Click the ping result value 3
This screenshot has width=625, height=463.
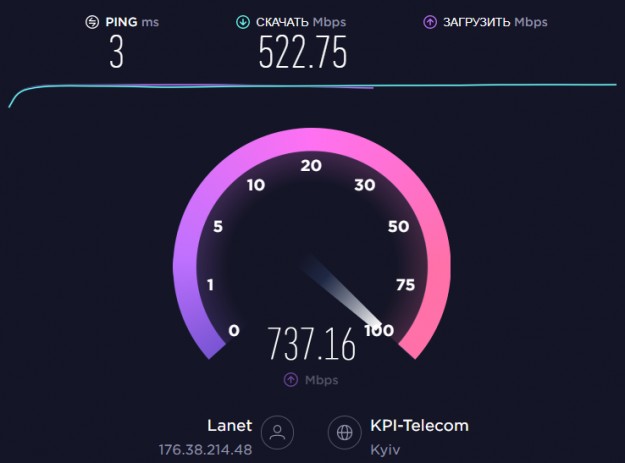(x=116, y=52)
